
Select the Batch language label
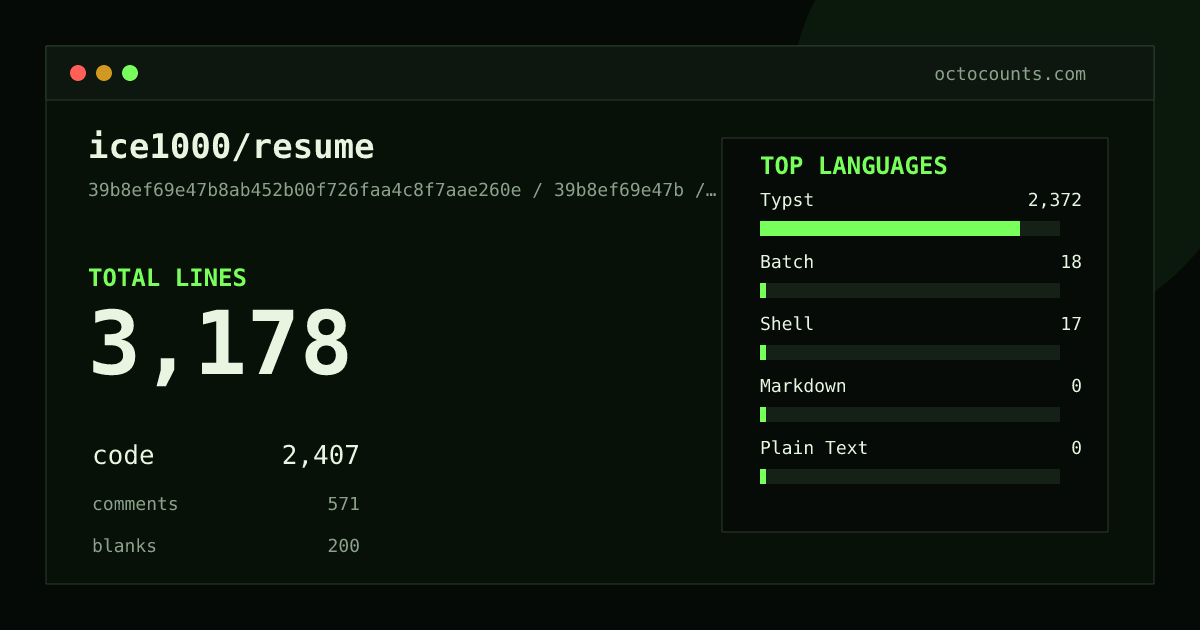(x=787, y=262)
